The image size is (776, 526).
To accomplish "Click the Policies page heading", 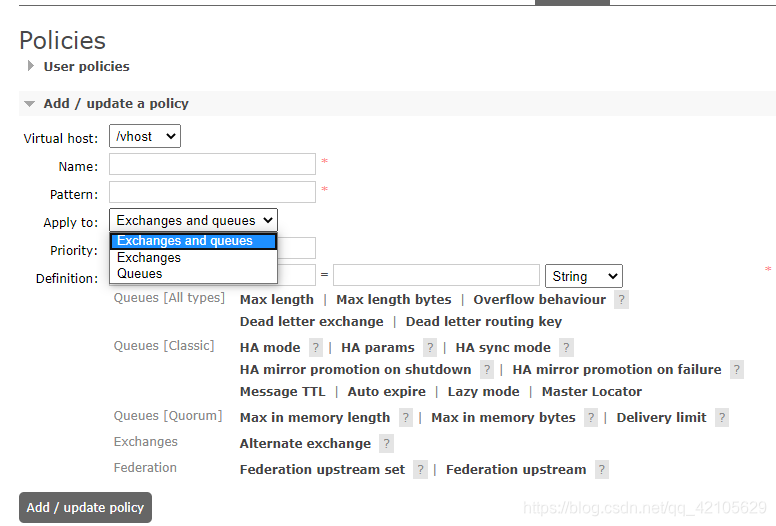I will tap(62, 41).
